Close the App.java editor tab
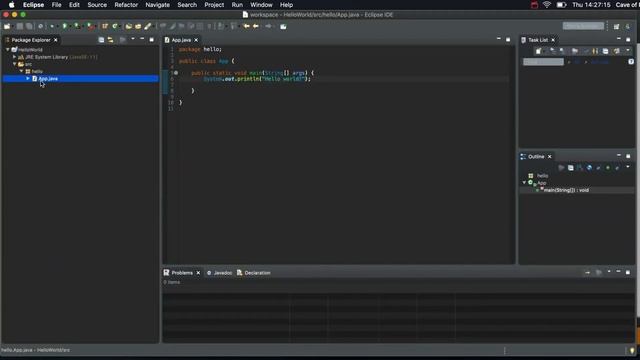Viewport: 640px width, 360px height. pos(196,40)
